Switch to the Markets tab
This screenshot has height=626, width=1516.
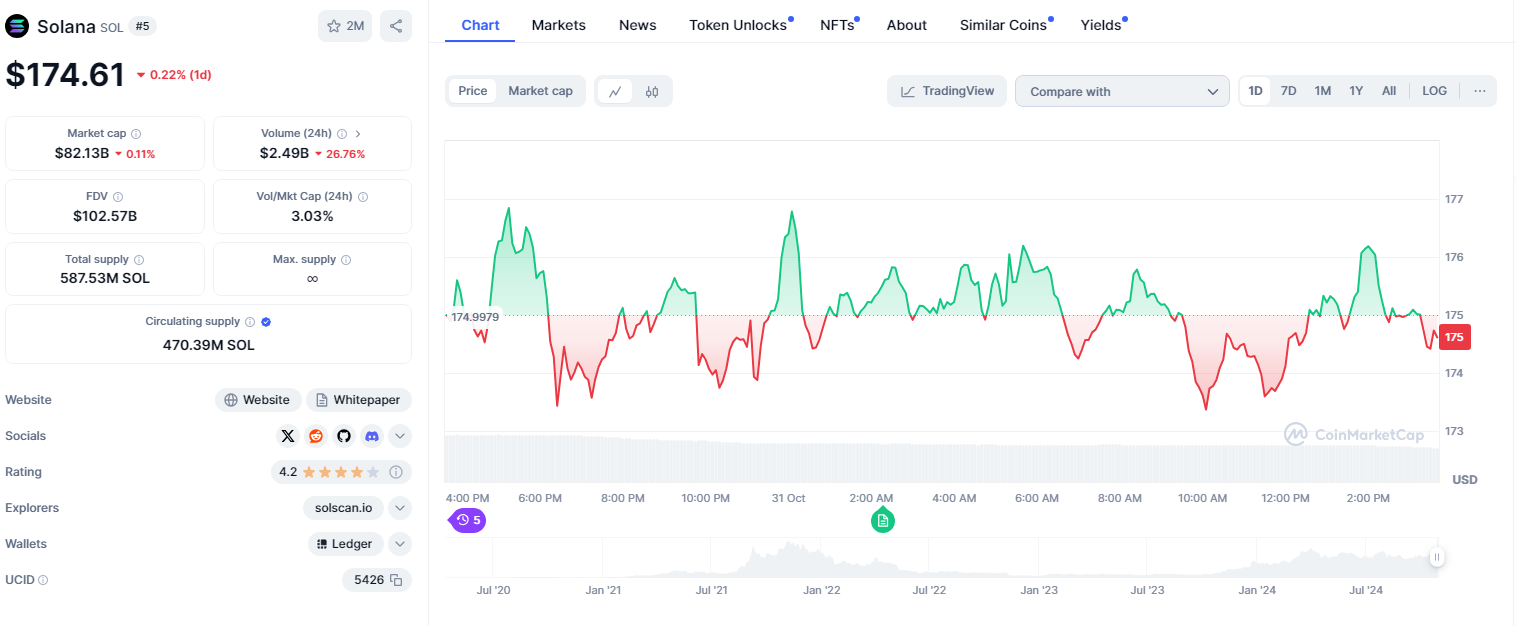pyautogui.click(x=558, y=24)
